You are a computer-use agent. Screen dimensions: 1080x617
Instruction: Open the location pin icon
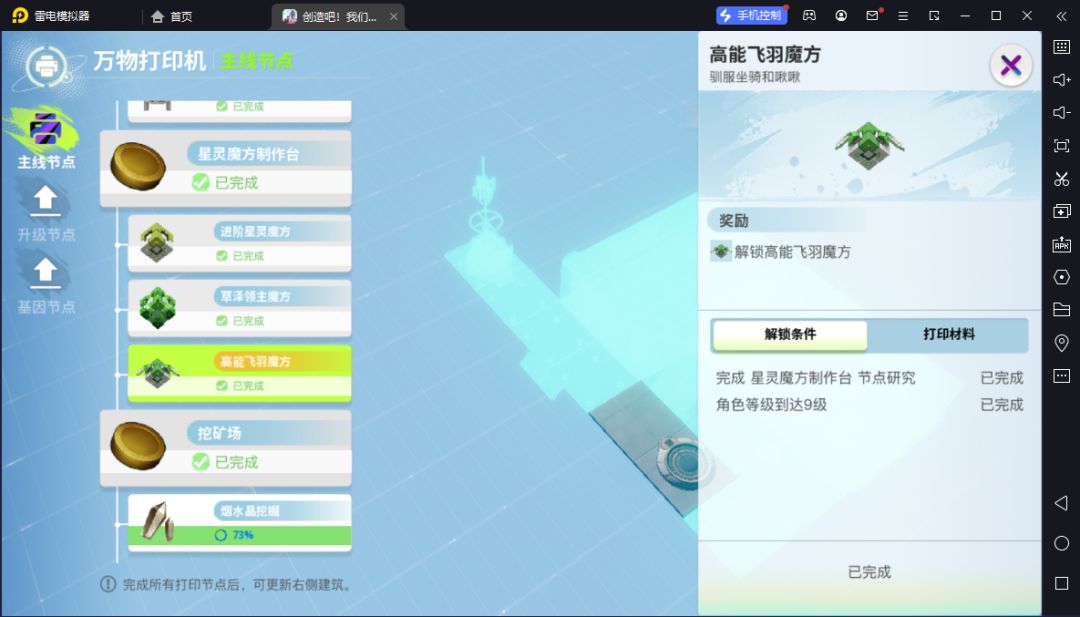(x=1061, y=343)
